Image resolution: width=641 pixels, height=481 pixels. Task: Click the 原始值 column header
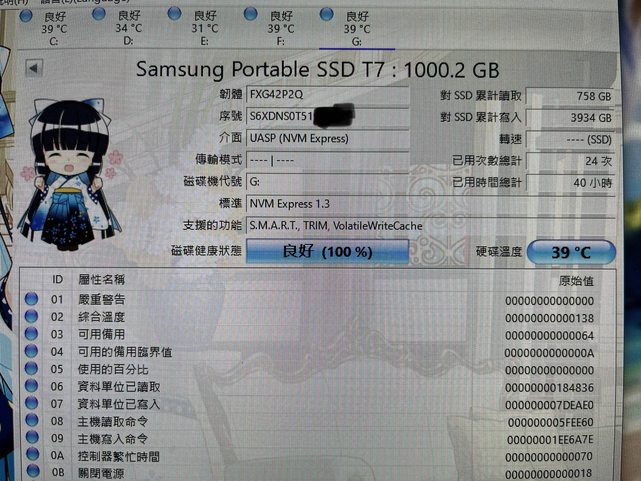pos(574,281)
